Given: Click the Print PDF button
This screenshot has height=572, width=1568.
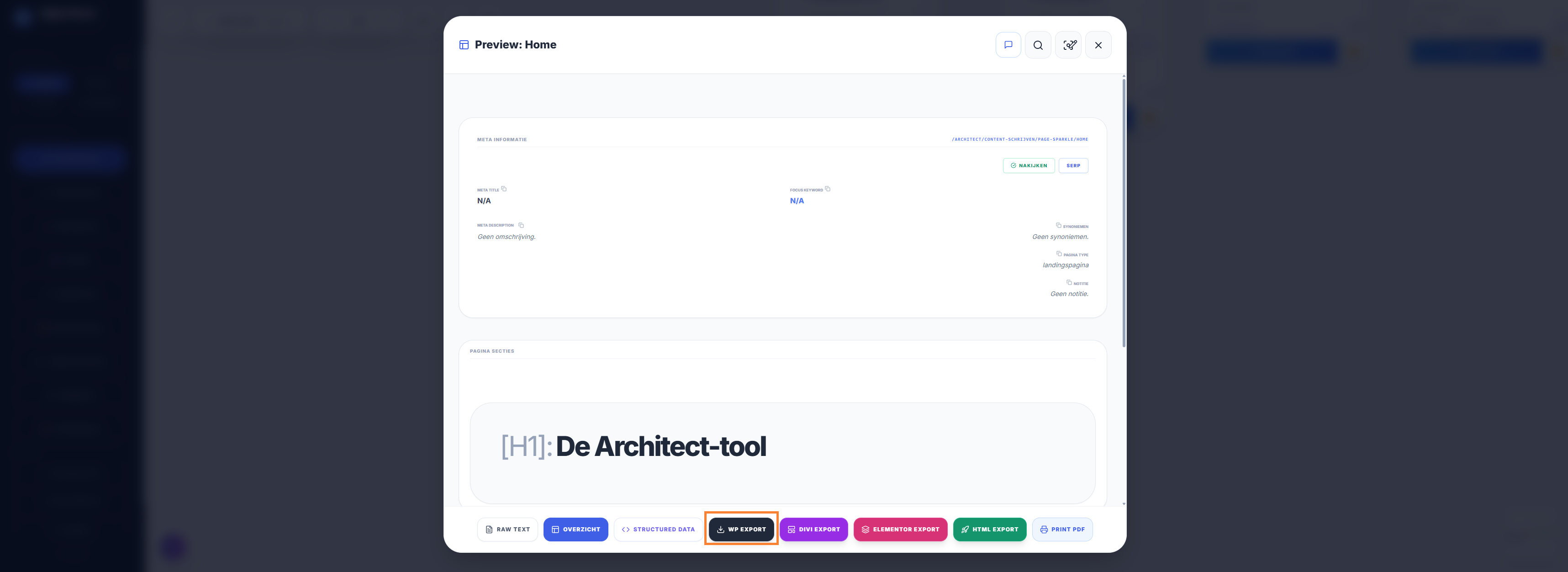Looking at the screenshot, I should click(1062, 530).
